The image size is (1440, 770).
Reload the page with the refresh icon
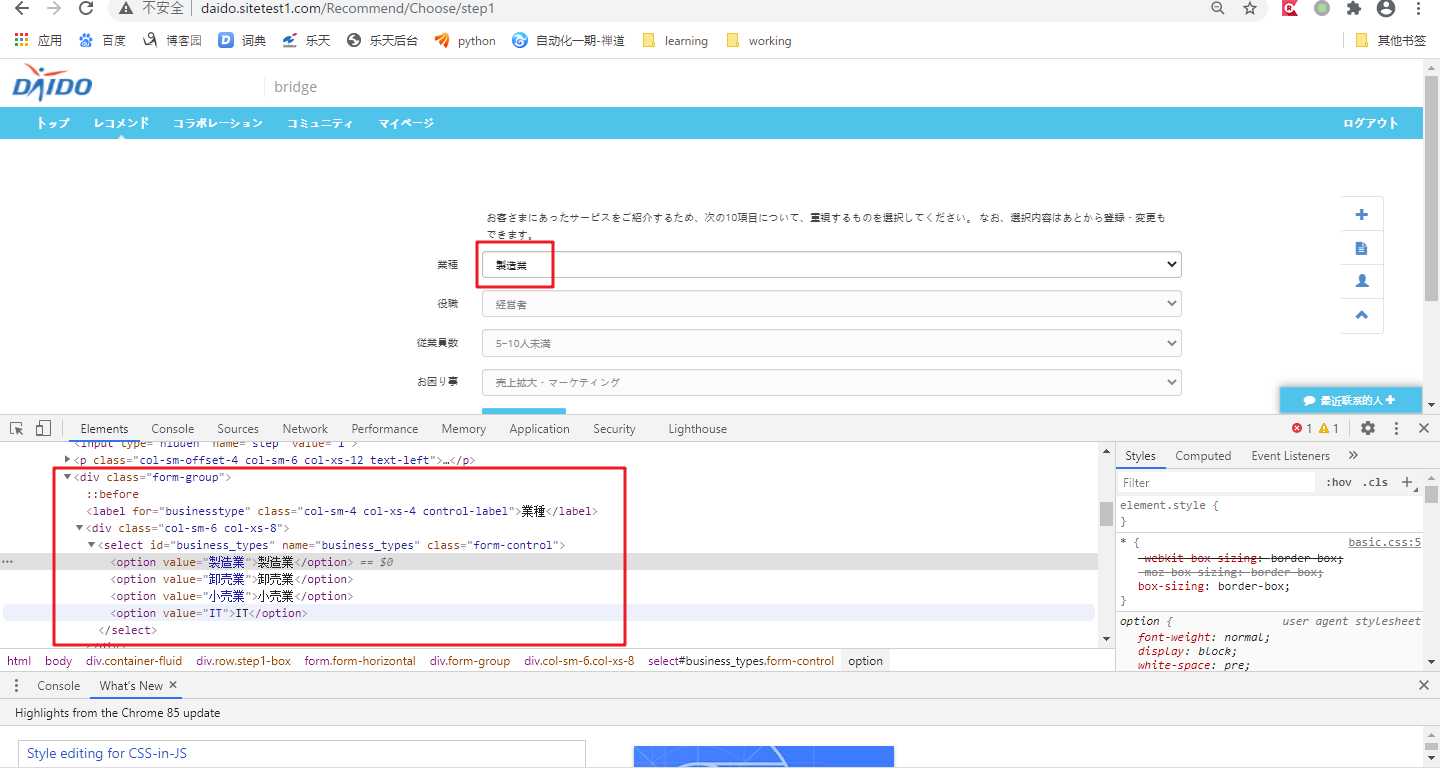coord(86,8)
